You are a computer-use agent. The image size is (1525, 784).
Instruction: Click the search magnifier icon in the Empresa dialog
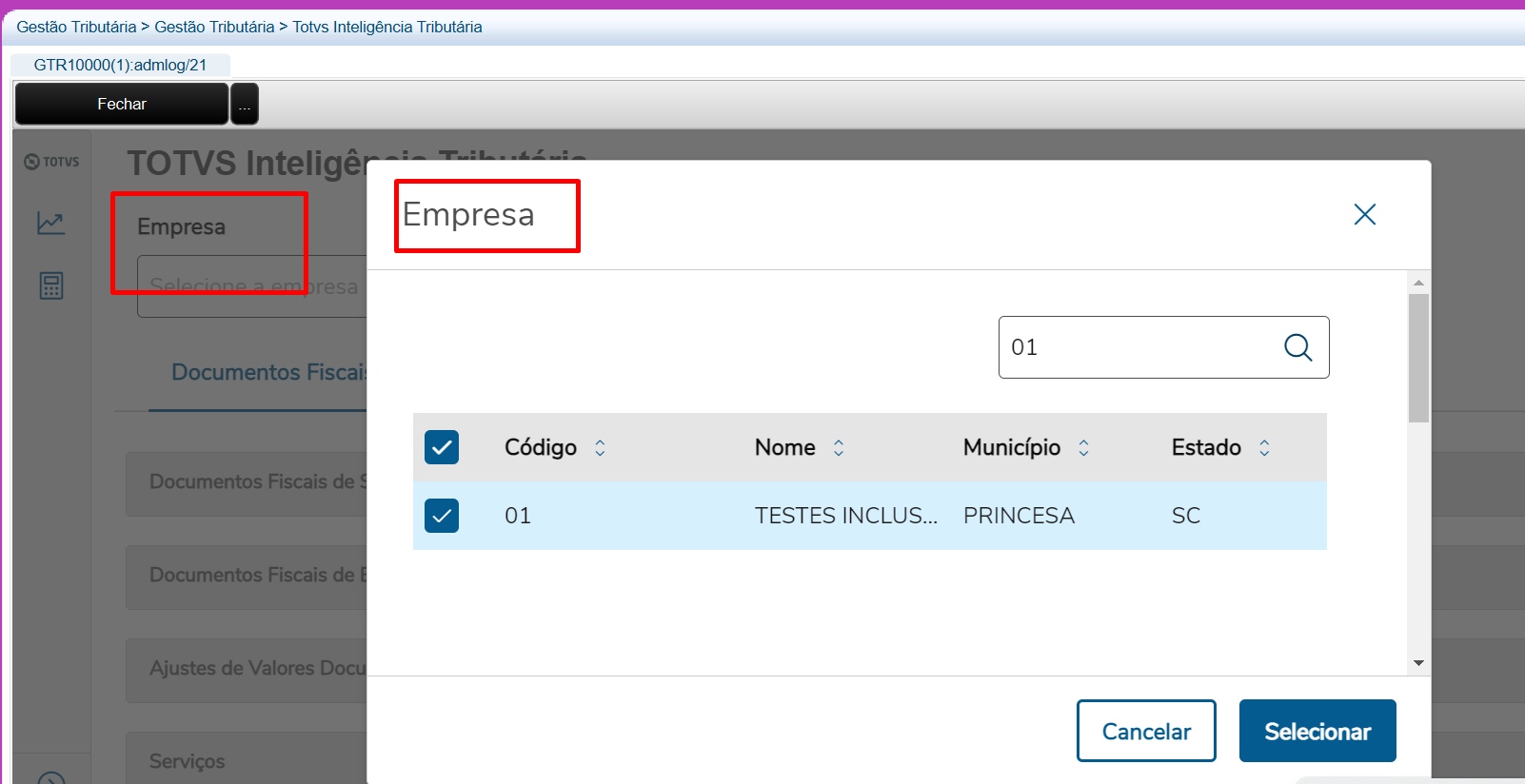[1297, 347]
